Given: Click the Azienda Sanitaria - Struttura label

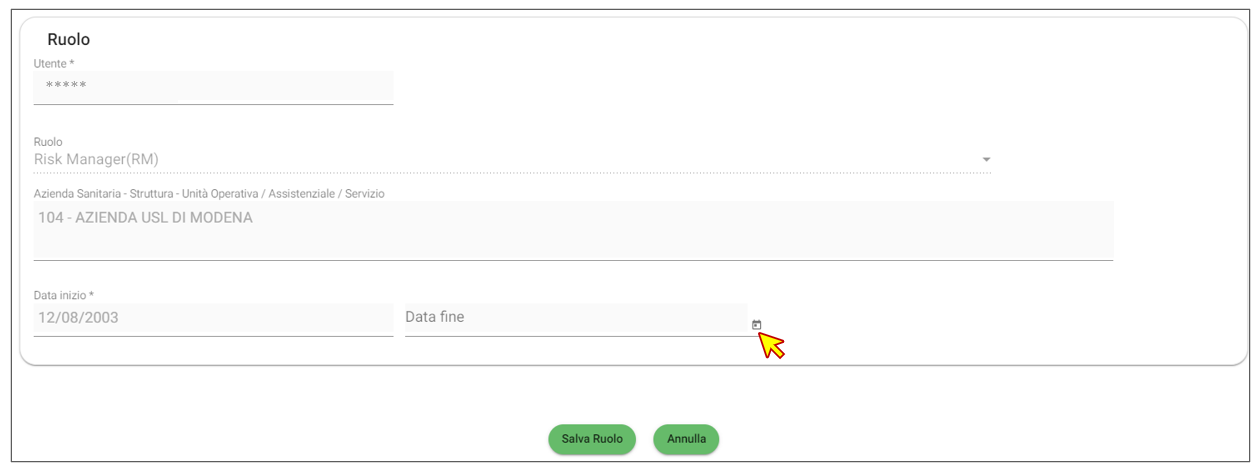Looking at the screenshot, I should pos(209,193).
